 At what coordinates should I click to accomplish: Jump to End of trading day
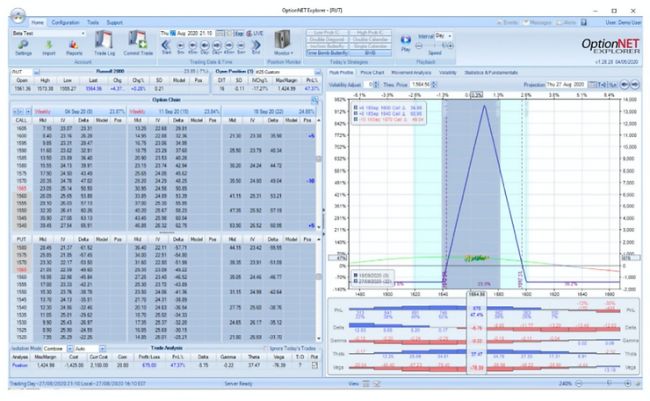258,46
